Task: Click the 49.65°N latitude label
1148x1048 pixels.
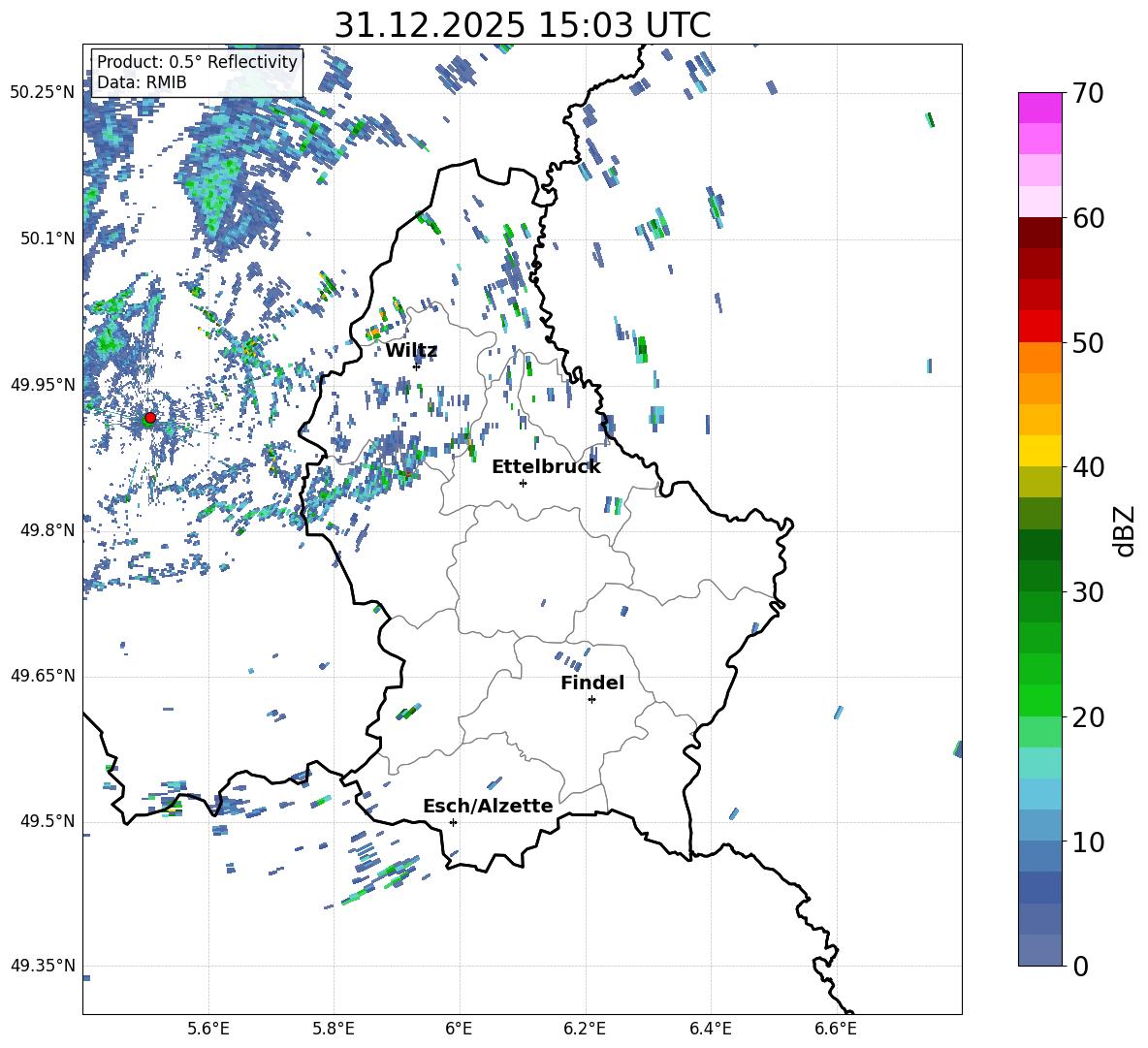Action: tap(43, 675)
